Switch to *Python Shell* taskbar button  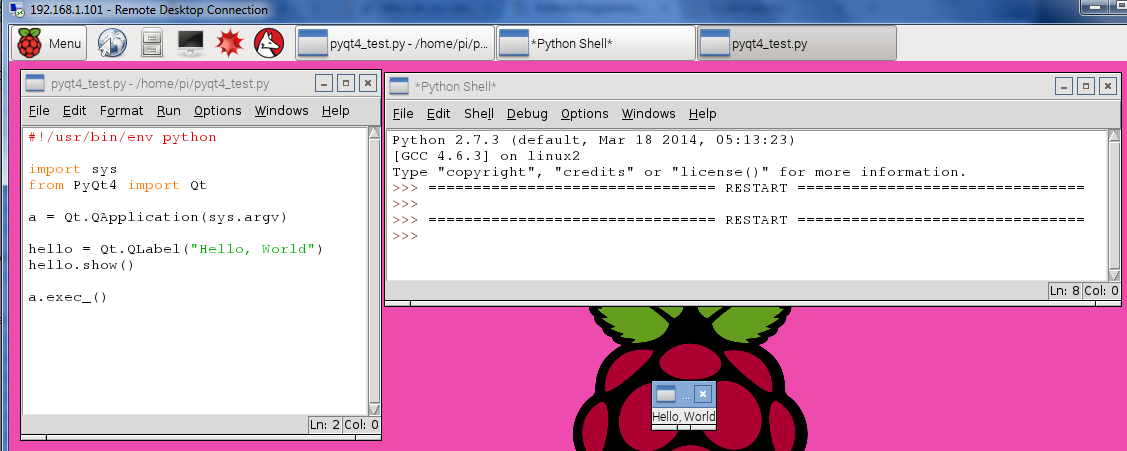click(x=595, y=44)
